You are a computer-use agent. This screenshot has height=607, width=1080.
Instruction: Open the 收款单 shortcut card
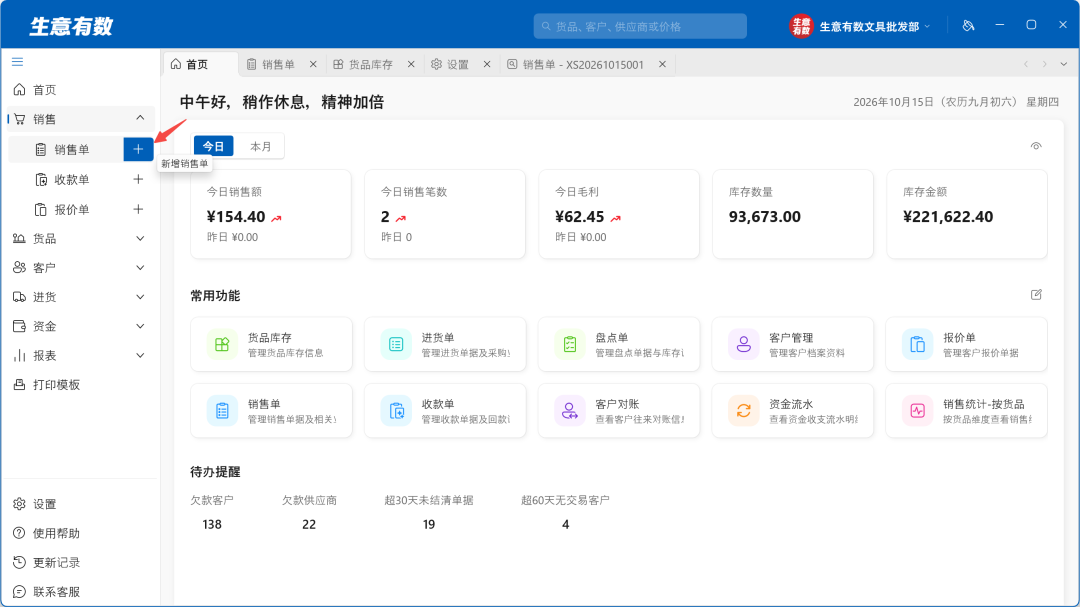[x=445, y=411]
